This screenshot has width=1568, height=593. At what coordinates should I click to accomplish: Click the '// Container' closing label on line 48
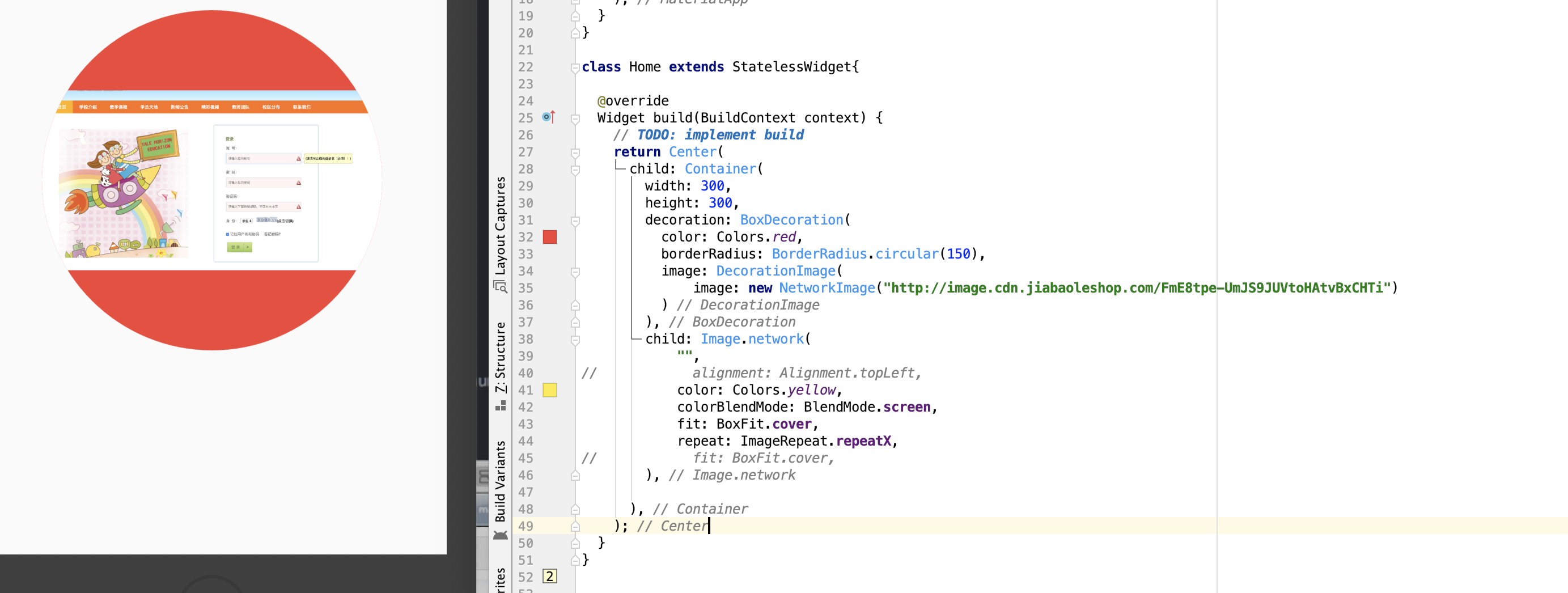[701, 509]
